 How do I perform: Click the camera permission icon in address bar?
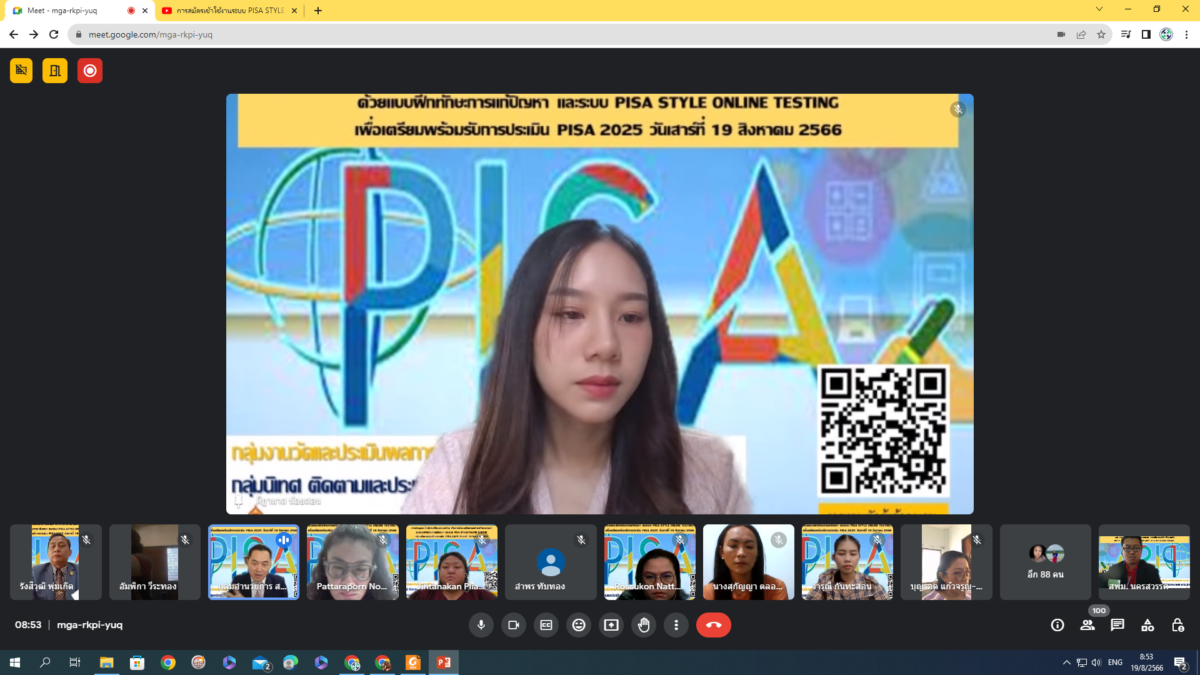(x=1061, y=34)
